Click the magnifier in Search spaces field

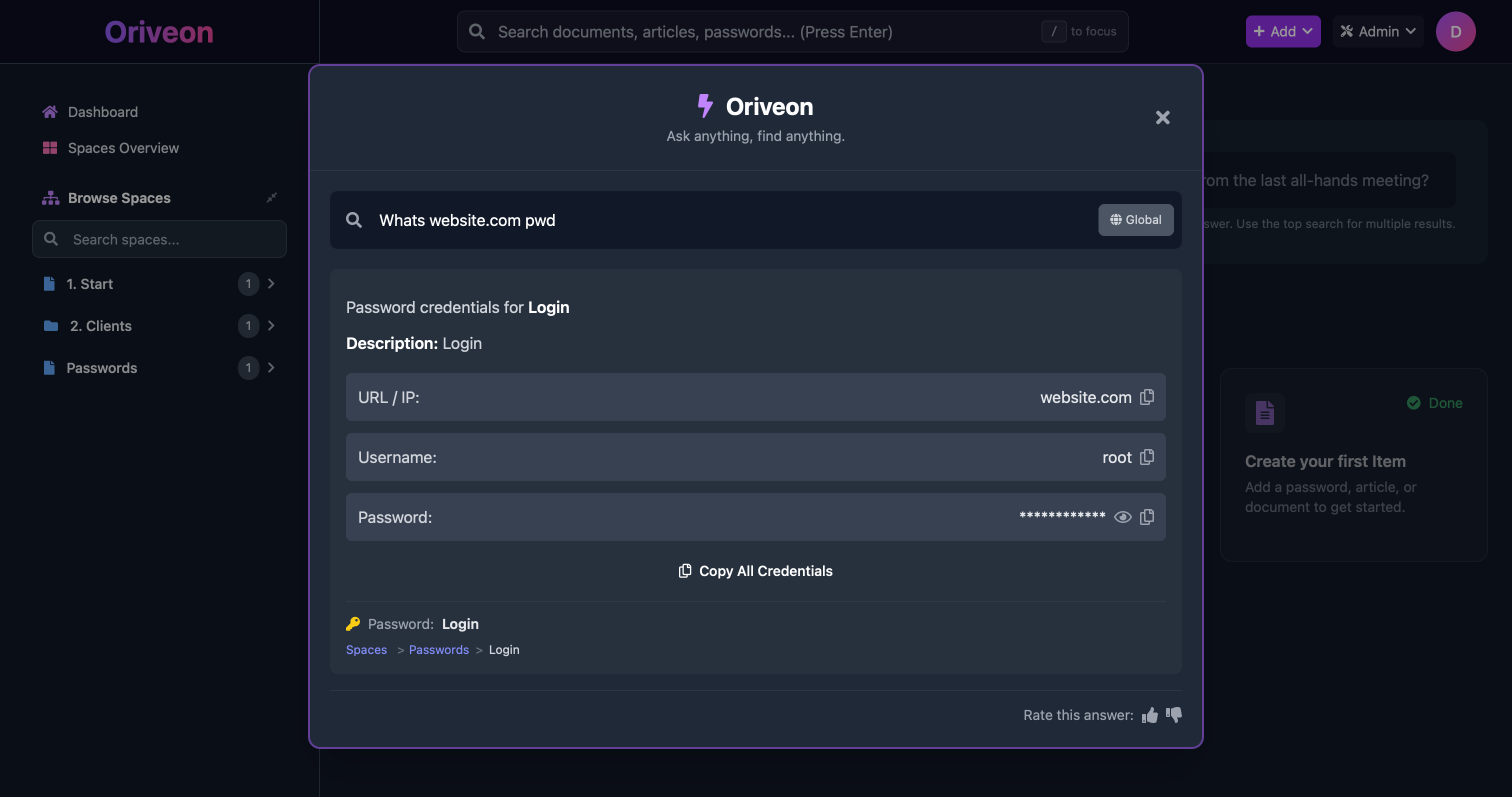click(x=51, y=239)
